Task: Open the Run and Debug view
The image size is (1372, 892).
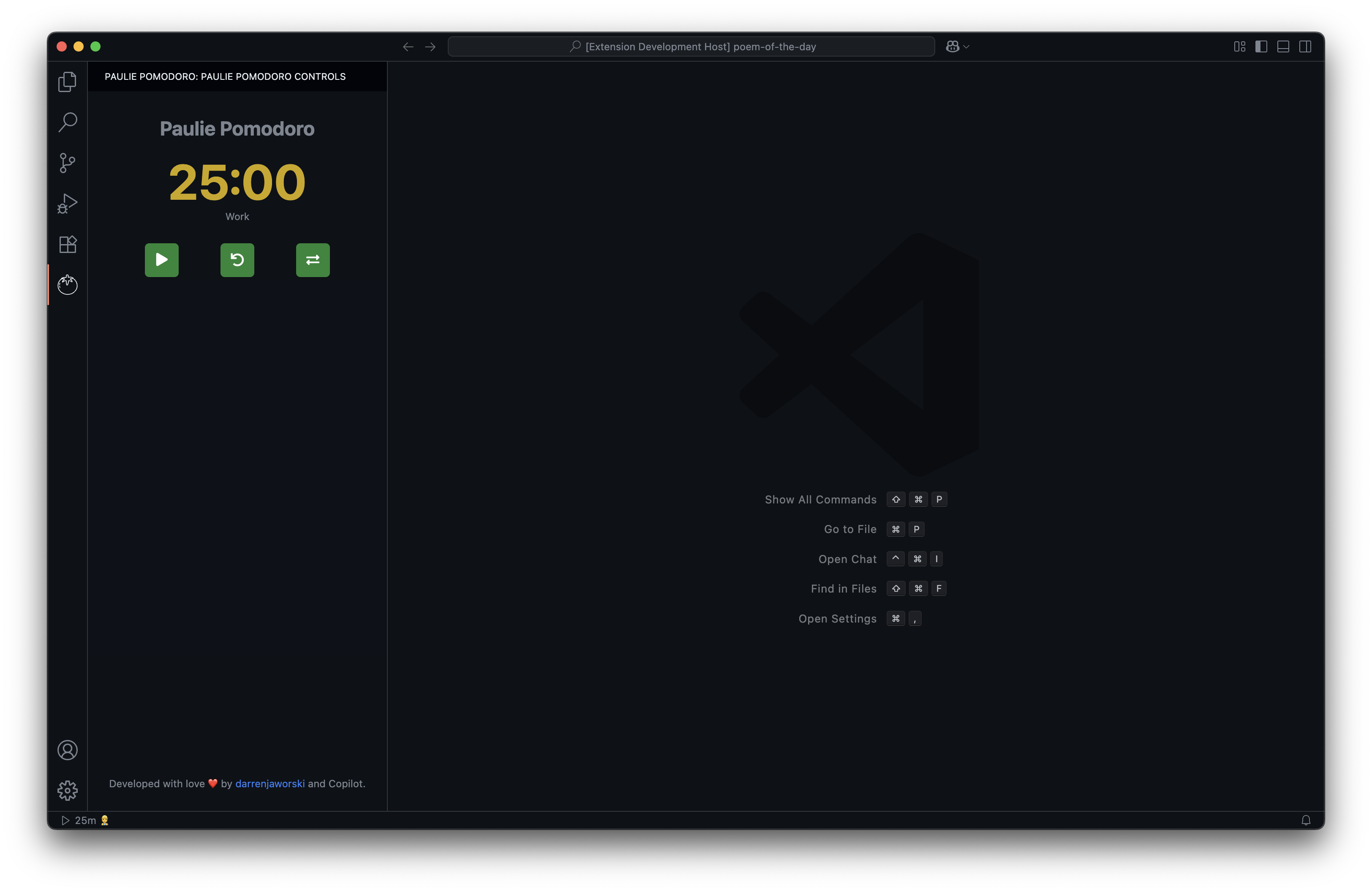Action: click(x=68, y=204)
